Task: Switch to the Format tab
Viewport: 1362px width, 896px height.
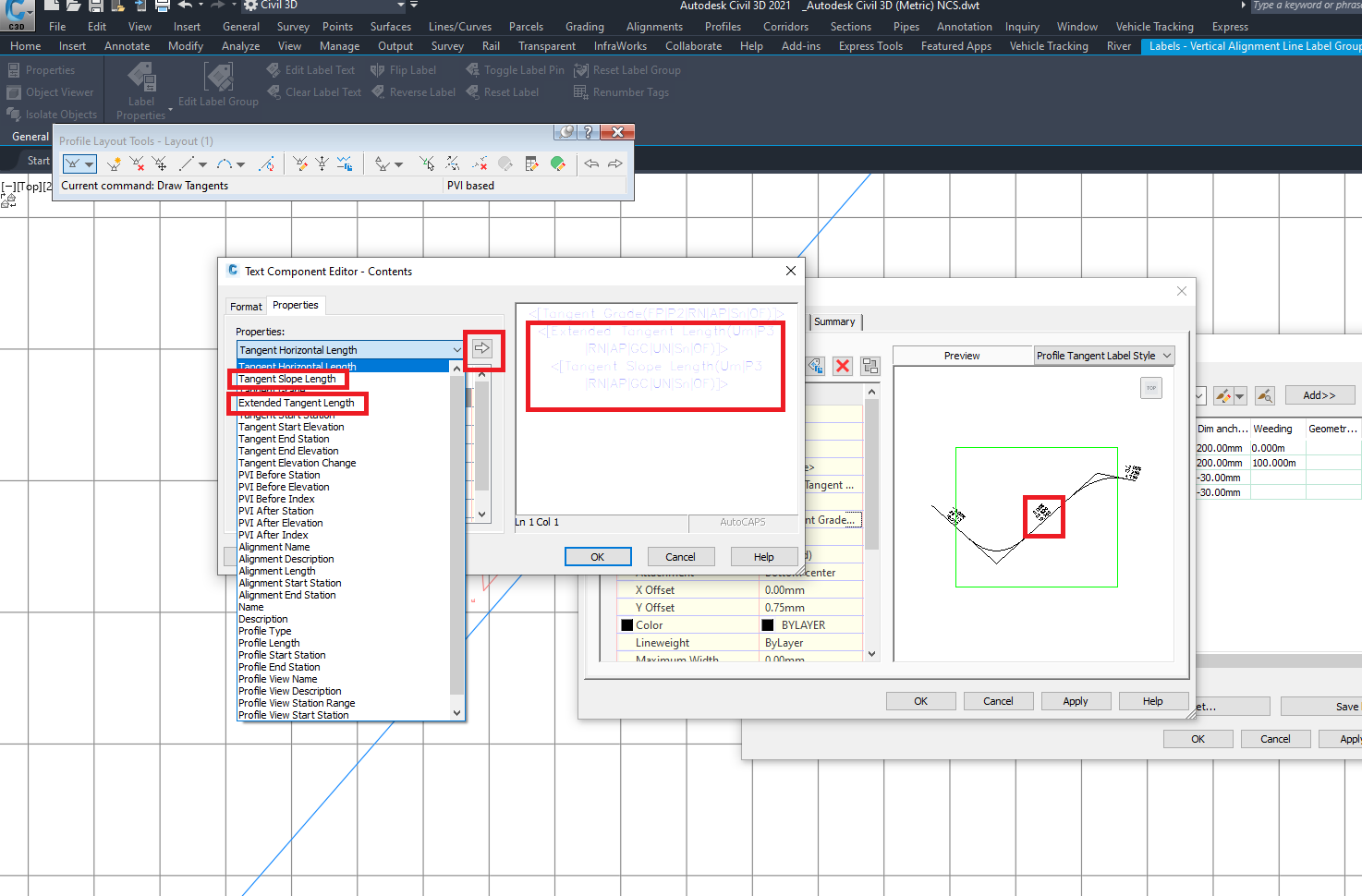Action: click(x=246, y=306)
